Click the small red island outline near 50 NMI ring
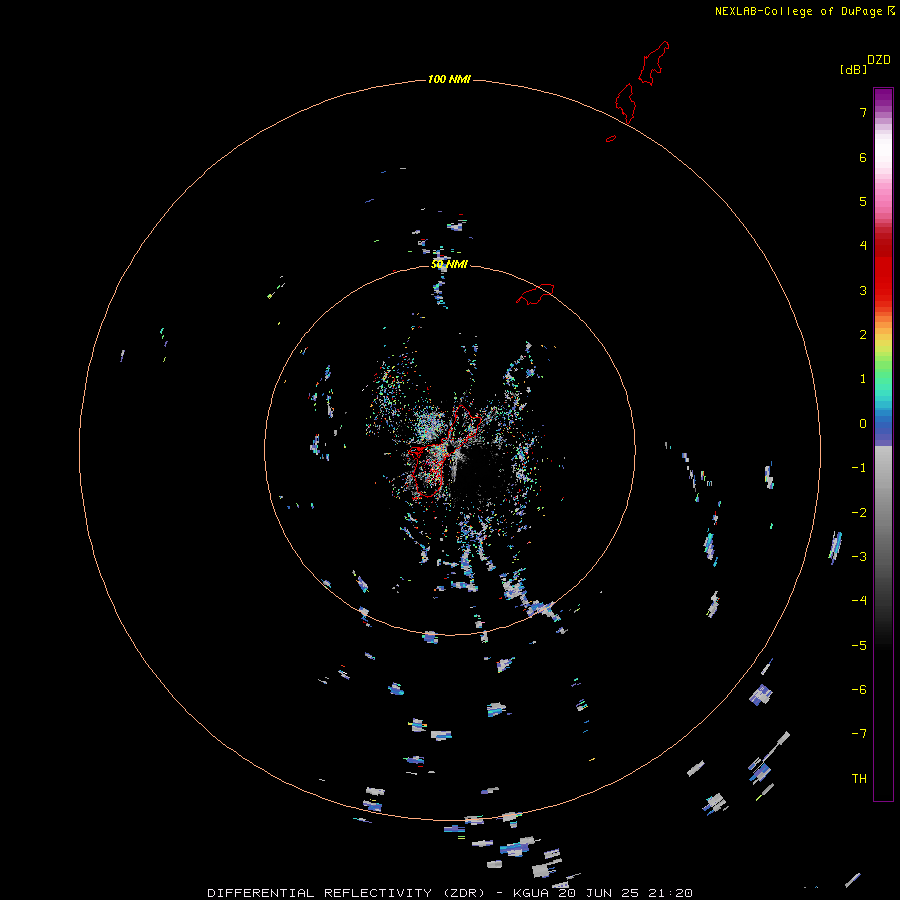Image resolution: width=900 pixels, height=900 pixels. [535, 294]
